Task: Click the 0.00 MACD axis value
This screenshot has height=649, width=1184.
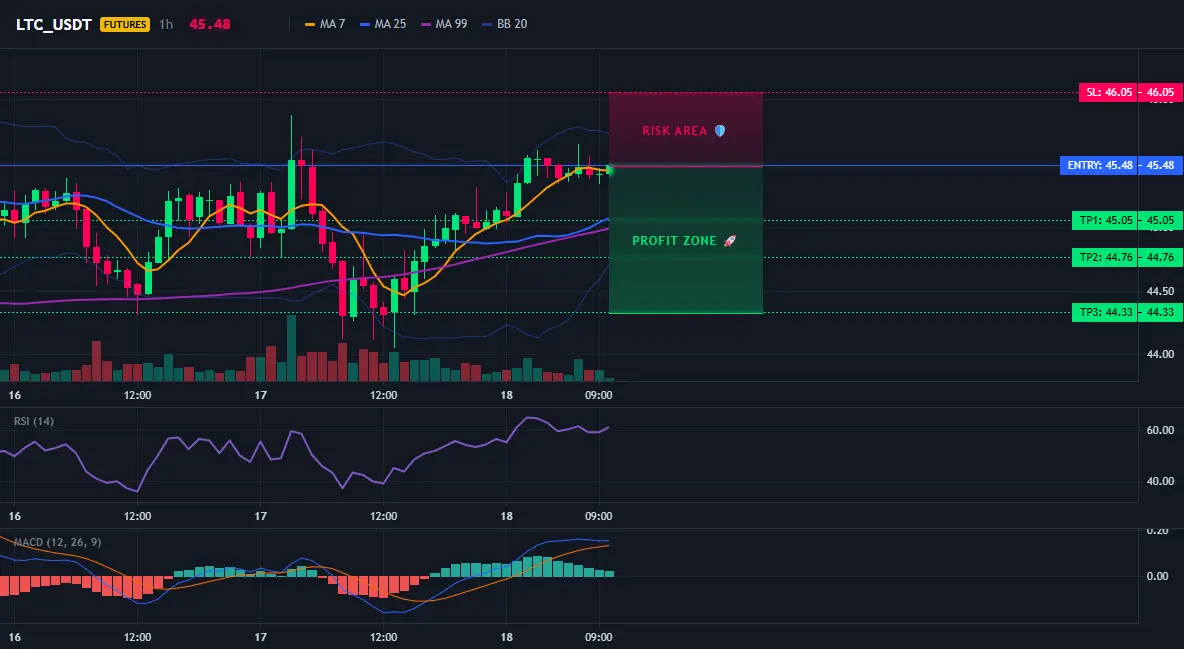Action: pos(1158,576)
